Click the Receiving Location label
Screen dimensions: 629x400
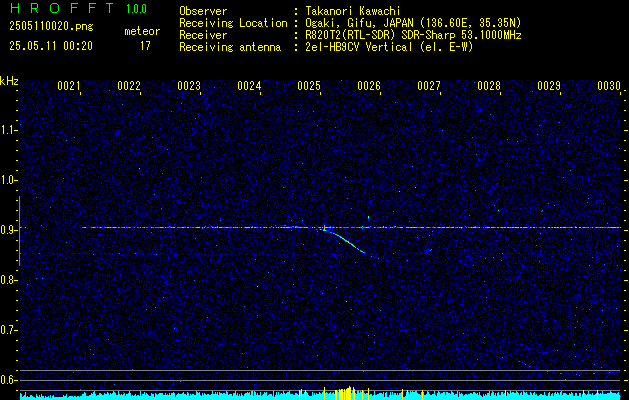pyautogui.click(x=233, y=23)
